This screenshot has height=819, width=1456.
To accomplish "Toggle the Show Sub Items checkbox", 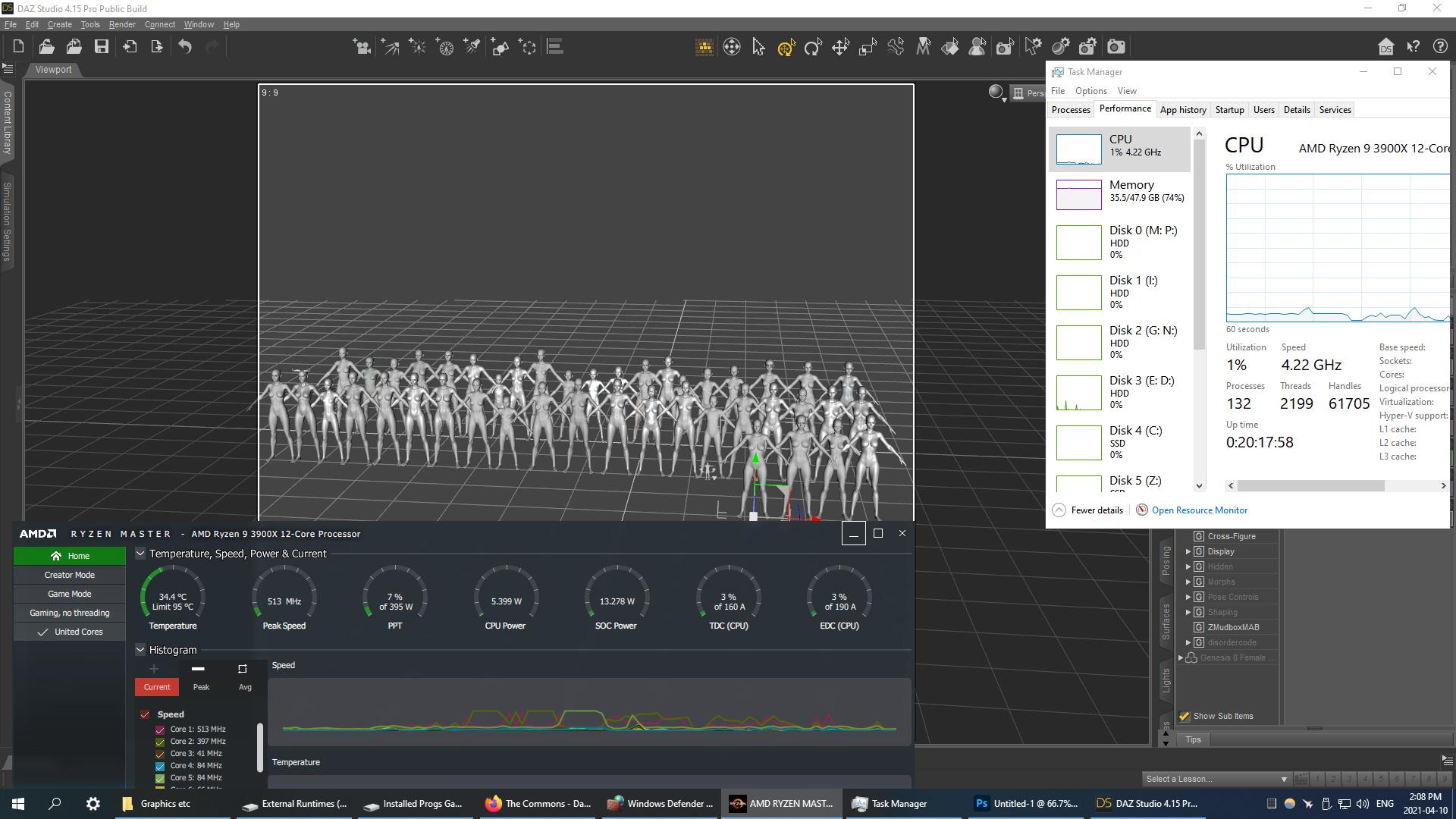I will coord(1185,716).
